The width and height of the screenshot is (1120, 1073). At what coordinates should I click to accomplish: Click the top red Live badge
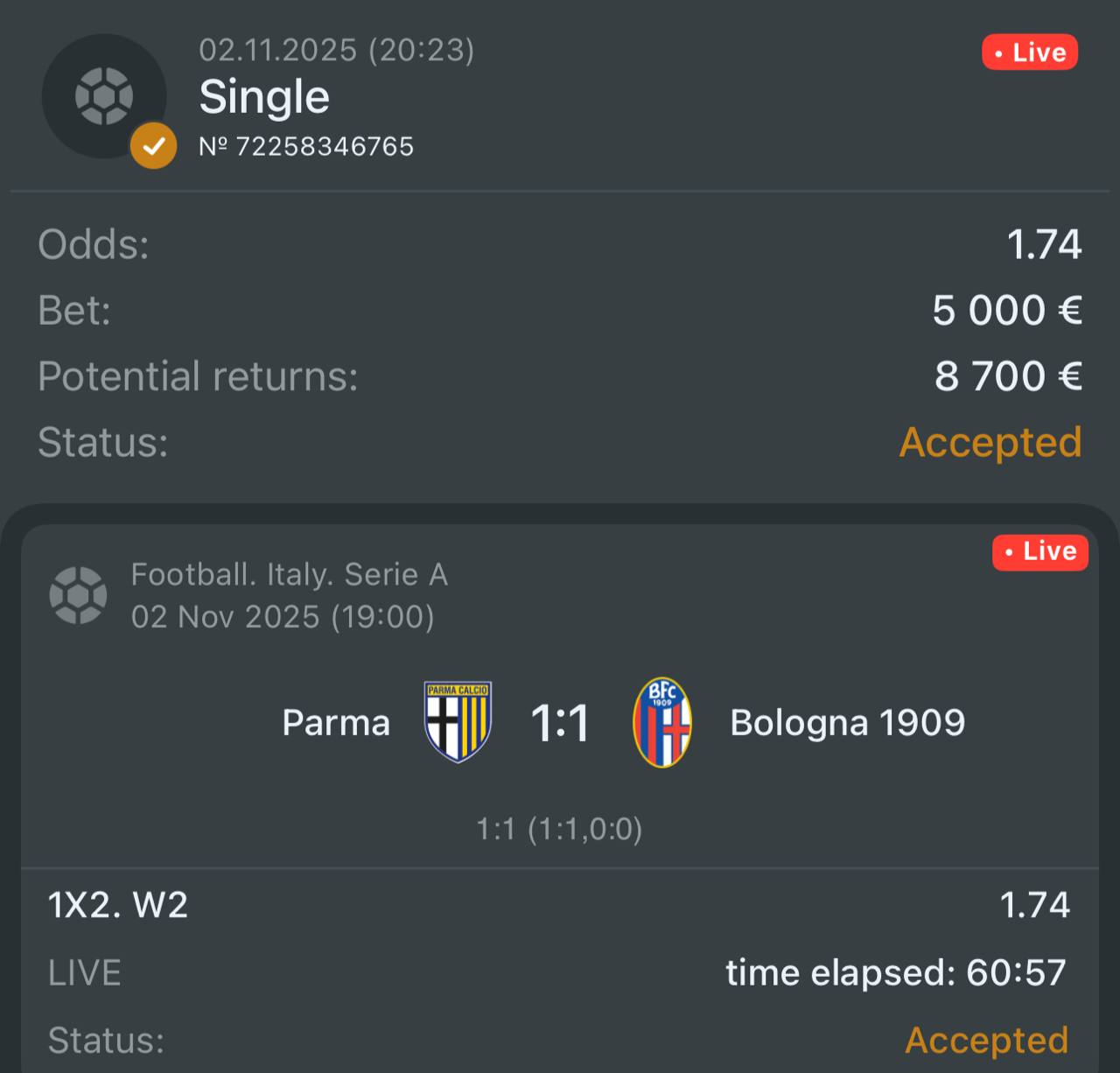click(1030, 53)
